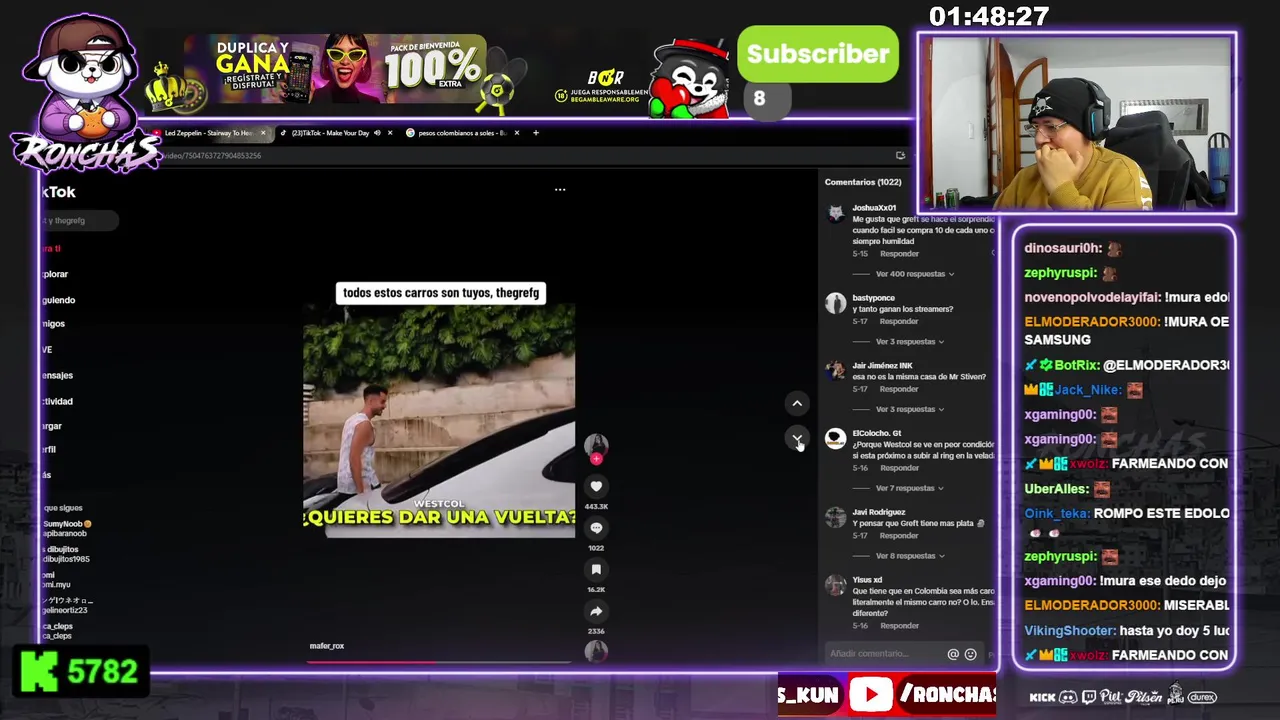The image size is (1280, 720).
Task: Open followed account ca_cleps
Action: (57, 631)
